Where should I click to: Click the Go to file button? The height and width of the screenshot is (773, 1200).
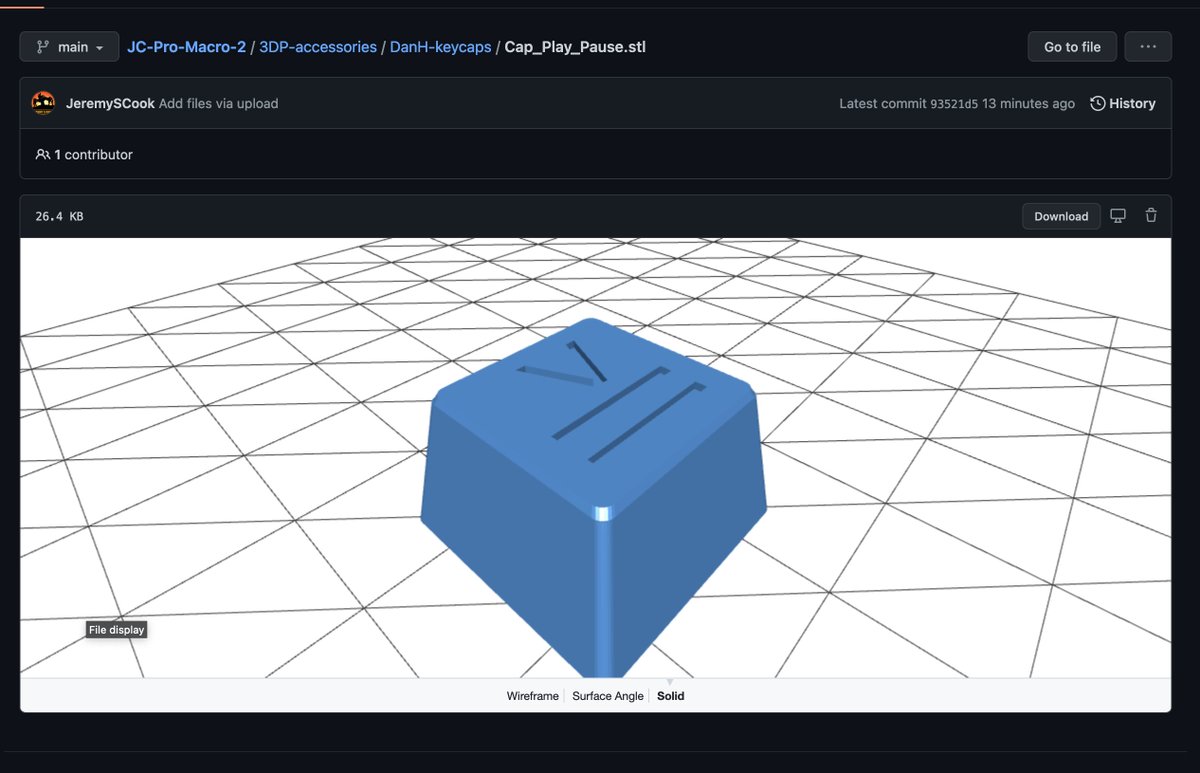point(1072,47)
